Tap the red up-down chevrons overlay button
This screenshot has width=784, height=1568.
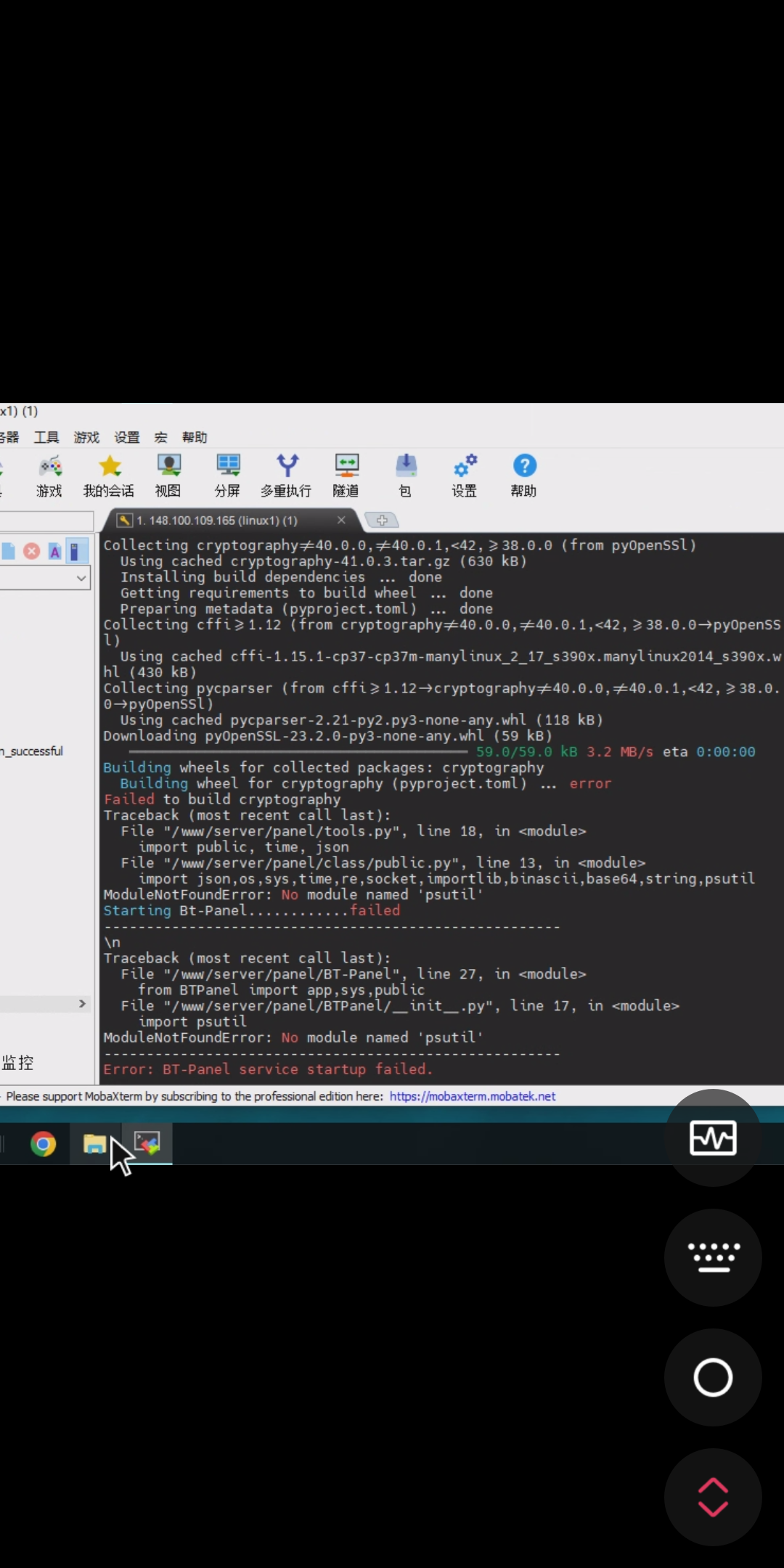point(713,1497)
